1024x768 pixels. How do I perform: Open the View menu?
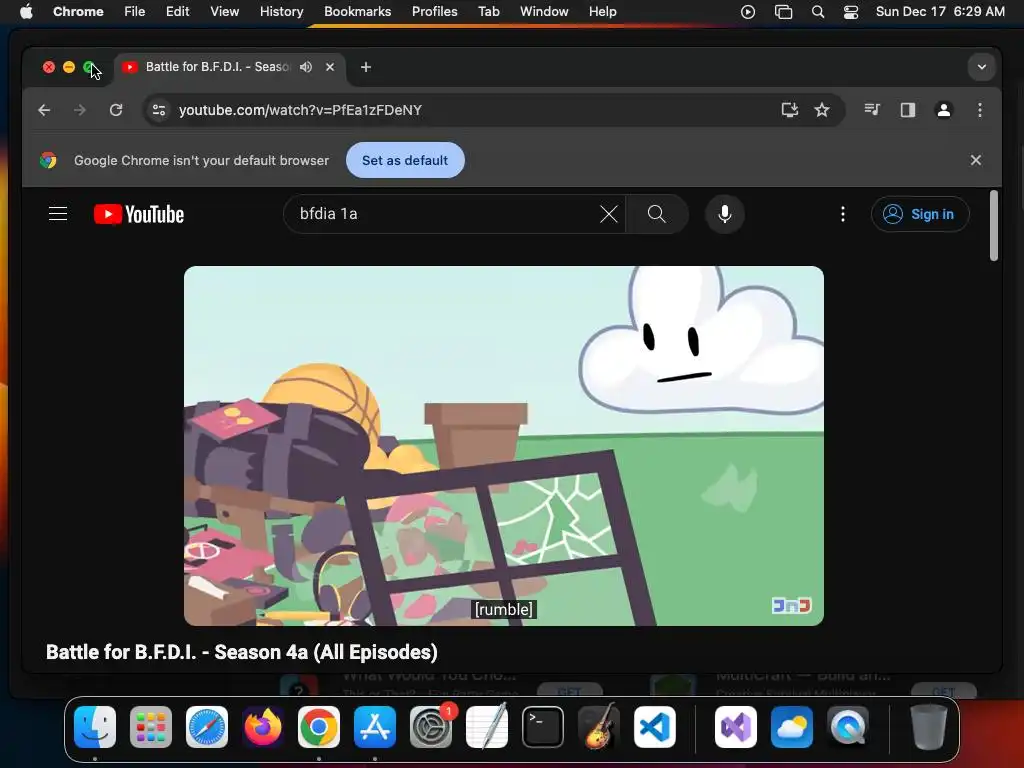click(225, 11)
